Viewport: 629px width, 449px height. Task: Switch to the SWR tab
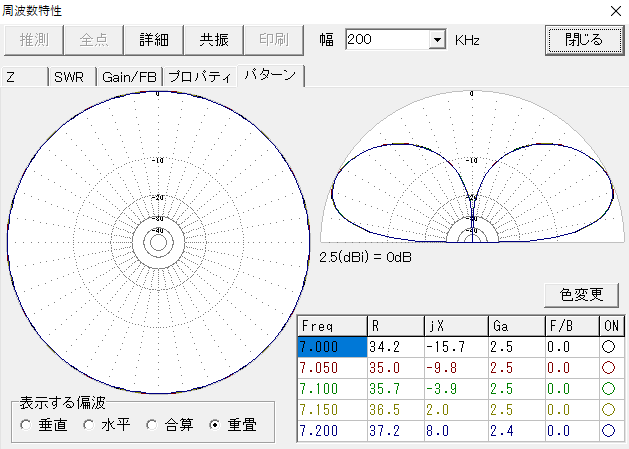click(x=72, y=77)
